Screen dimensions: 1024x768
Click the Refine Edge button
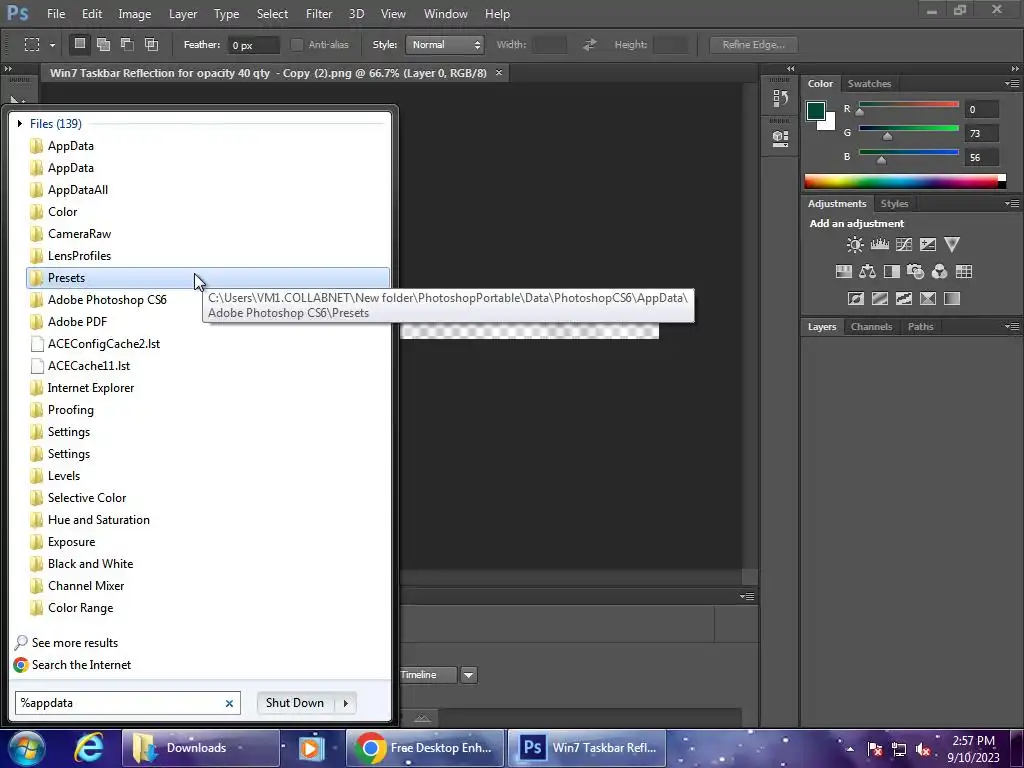click(754, 44)
